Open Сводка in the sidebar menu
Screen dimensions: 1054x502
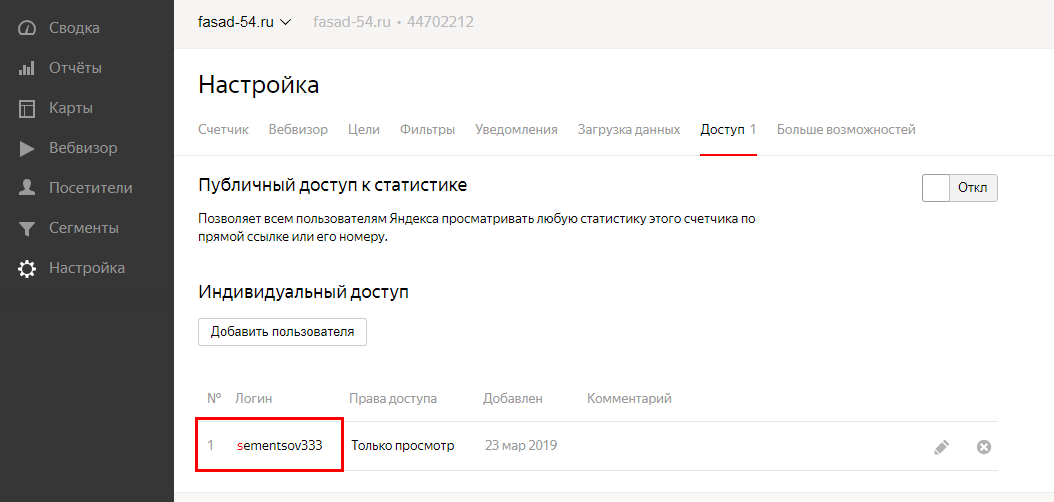(x=74, y=28)
